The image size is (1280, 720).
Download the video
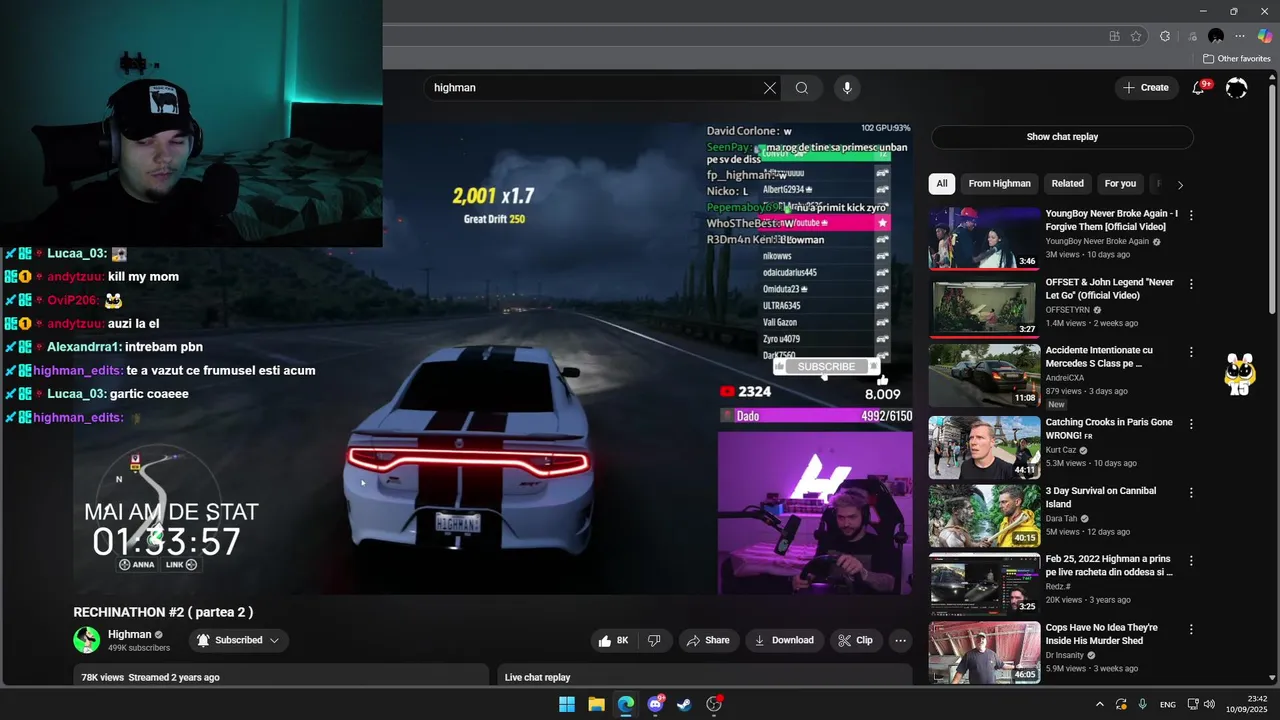pyautogui.click(x=784, y=640)
